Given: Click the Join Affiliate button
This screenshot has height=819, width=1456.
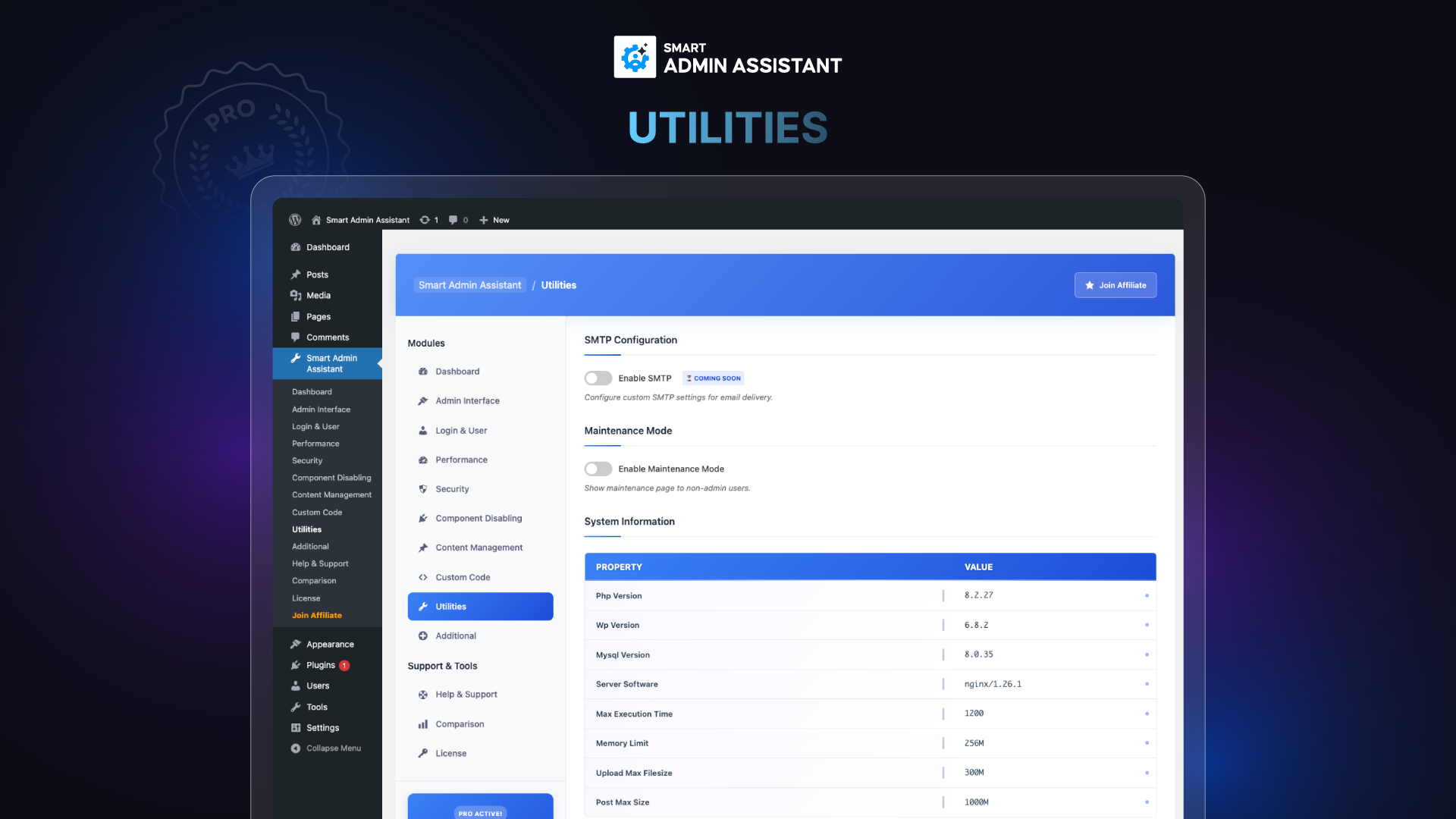Looking at the screenshot, I should pos(1115,285).
